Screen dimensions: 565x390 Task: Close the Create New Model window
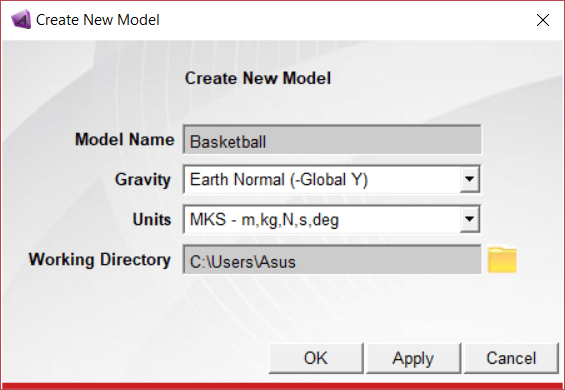pos(543,20)
